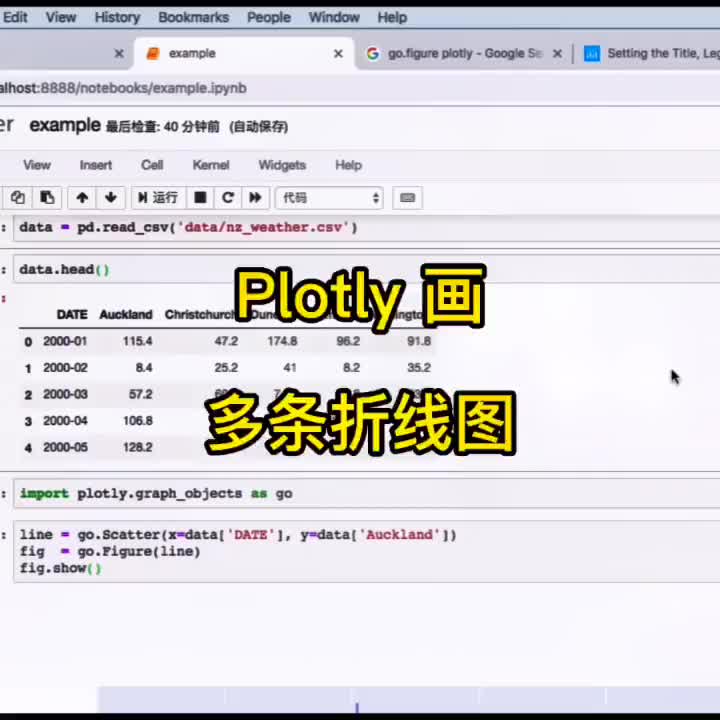Image resolution: width=720 pixels, height=720 pixels.
Task: Move the cell up with the arrow icon
Action: pyautogui.click(x=82, y=197)
